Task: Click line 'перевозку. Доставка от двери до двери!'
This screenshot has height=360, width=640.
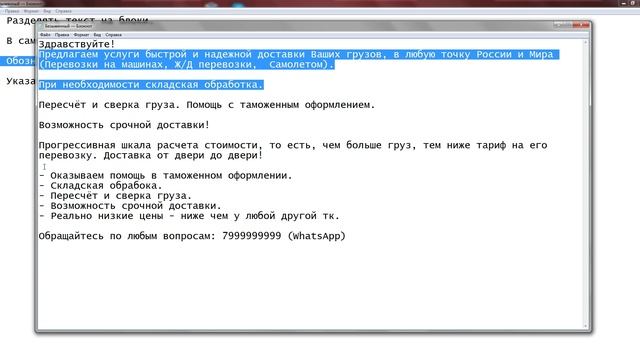Action: [151, 156]
